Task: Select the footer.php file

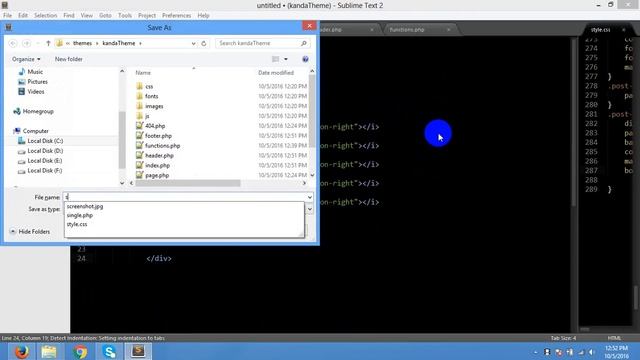Action: (x=158, y=136)
